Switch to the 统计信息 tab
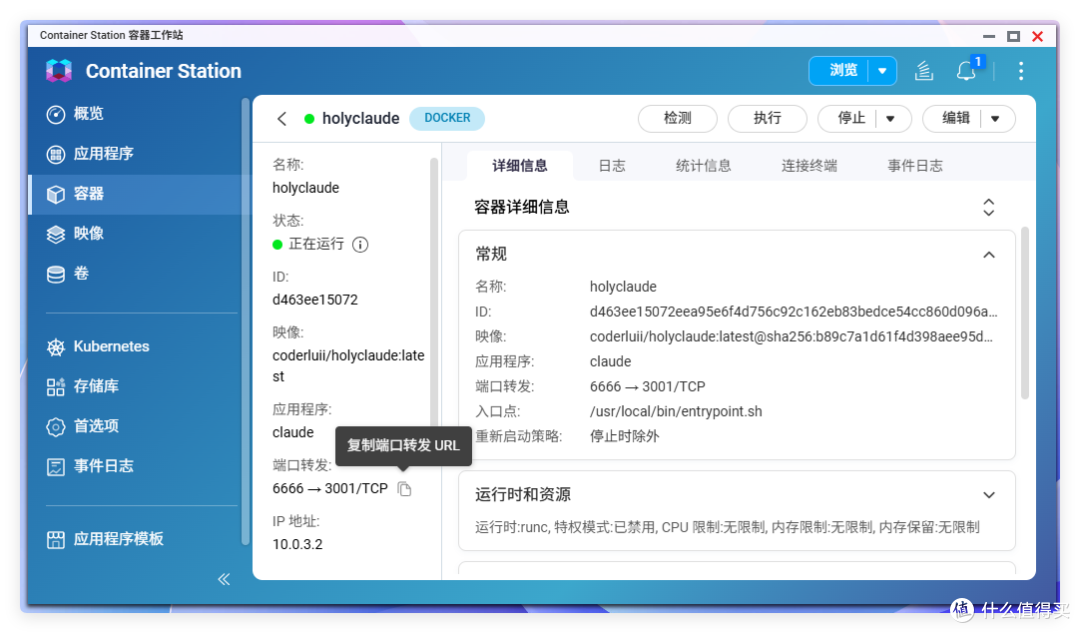1080x633 pixels. click(703, 166)
